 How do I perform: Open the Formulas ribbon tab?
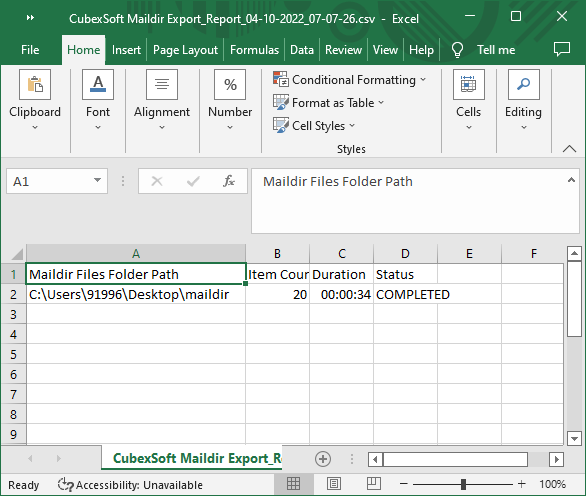coord(254,50)
